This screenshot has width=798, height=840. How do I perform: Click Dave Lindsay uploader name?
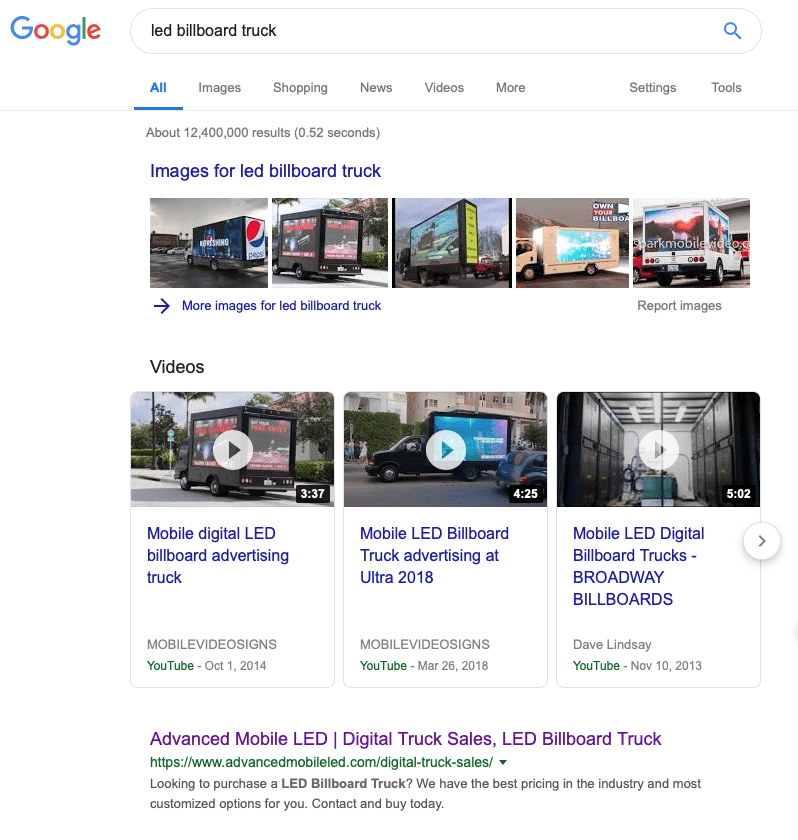[x=612, y=644]
